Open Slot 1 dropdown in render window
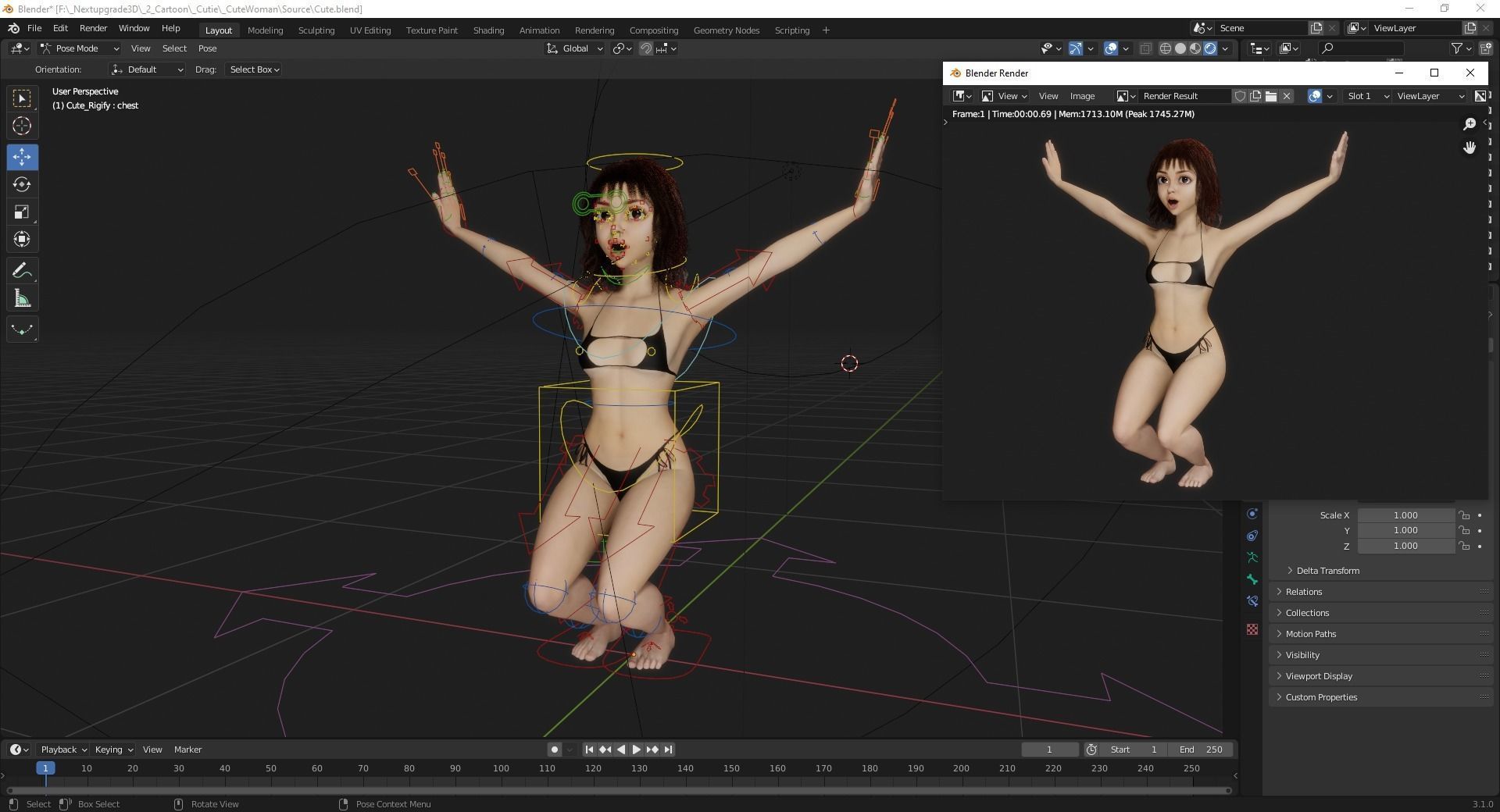This screenshot has height=812, width=1500. (x=1368, y=96)
